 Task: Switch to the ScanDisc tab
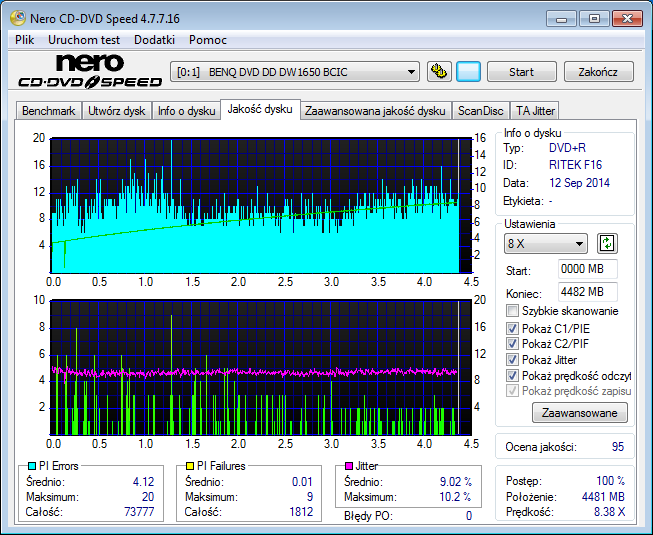coord(481,111)
